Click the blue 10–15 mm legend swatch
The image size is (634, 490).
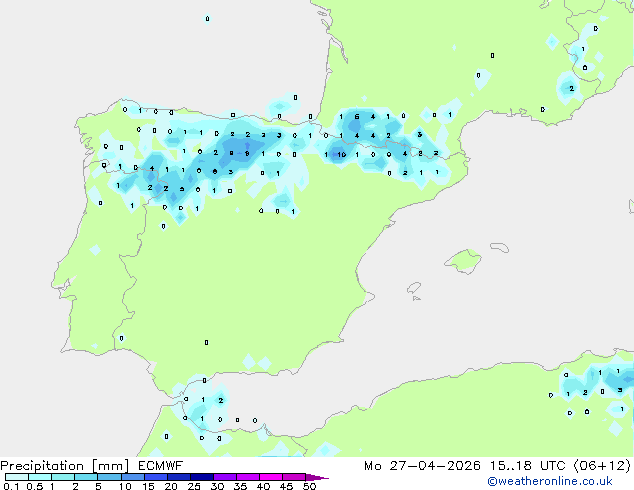click(x=133, y=477)
